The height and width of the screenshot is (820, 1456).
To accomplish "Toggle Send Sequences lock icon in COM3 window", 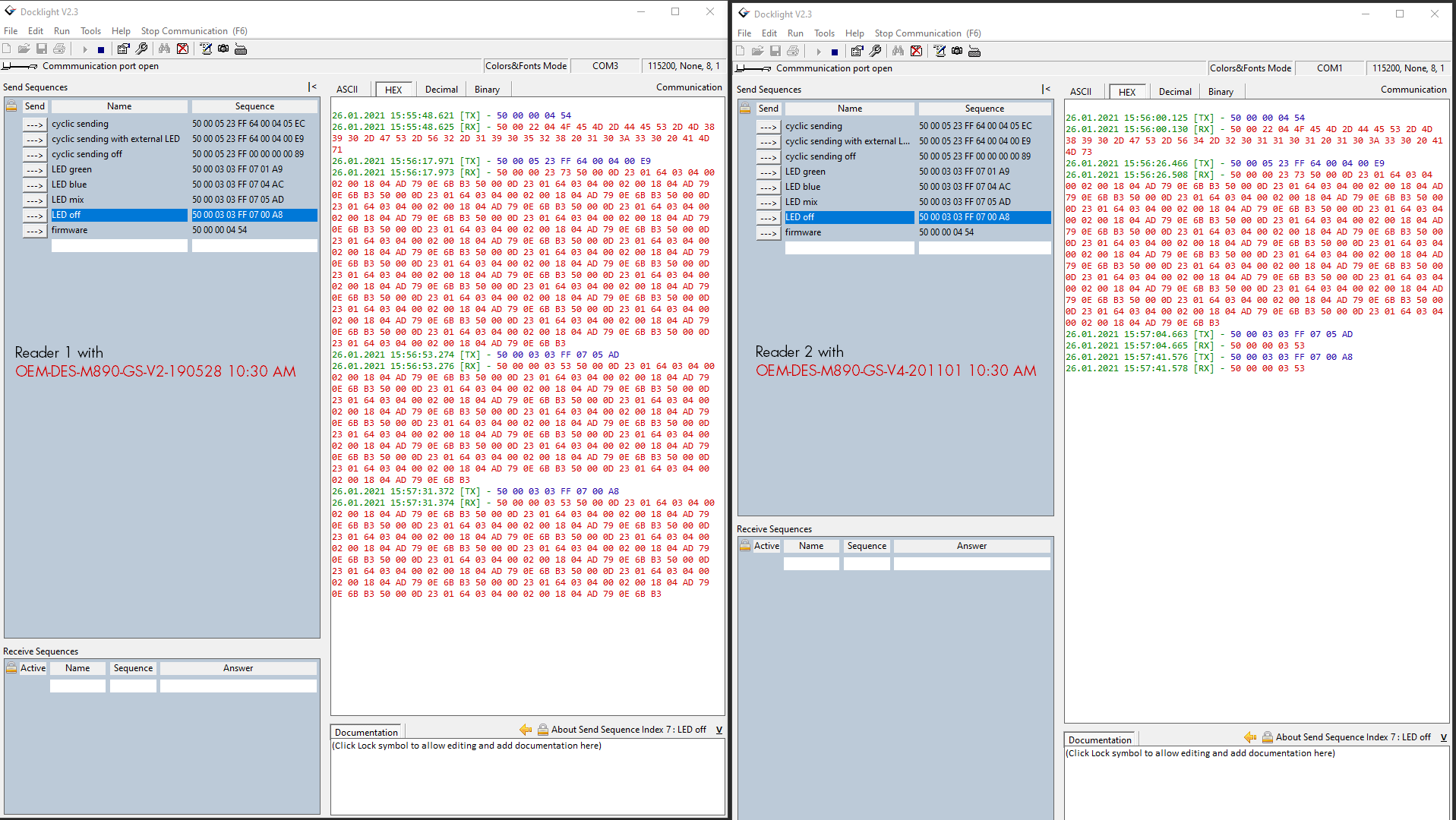I will pos(11,106).
